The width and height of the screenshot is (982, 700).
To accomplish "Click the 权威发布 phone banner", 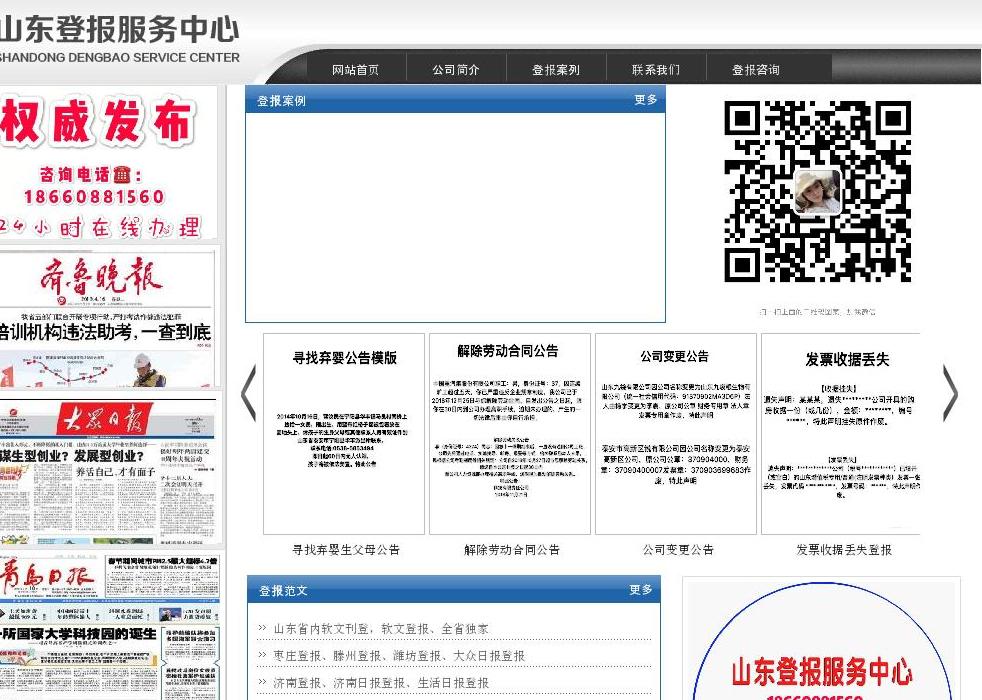I will (108, 163).
